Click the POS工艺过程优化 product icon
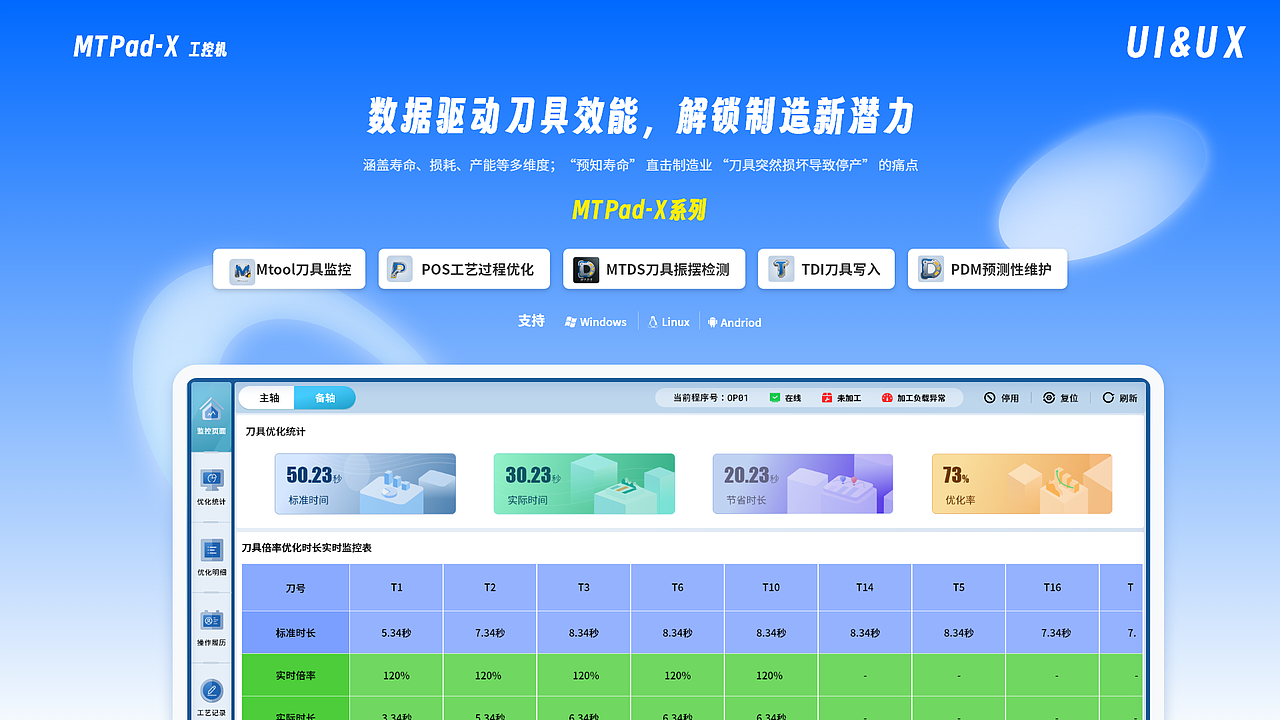The width and height of the screenshot is (1280, 720). click(400, 269)
